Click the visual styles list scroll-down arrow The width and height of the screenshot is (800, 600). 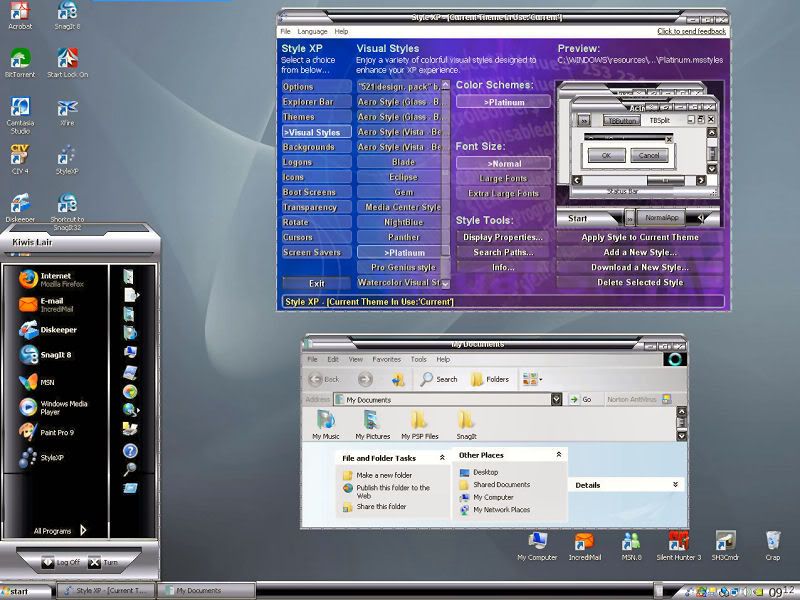coord(445,283)
